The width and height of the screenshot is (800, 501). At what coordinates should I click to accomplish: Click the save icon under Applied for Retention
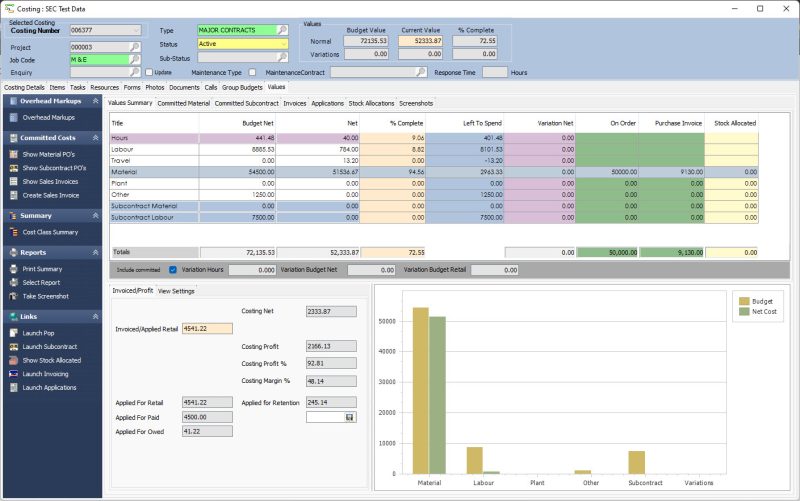(349, 417)
